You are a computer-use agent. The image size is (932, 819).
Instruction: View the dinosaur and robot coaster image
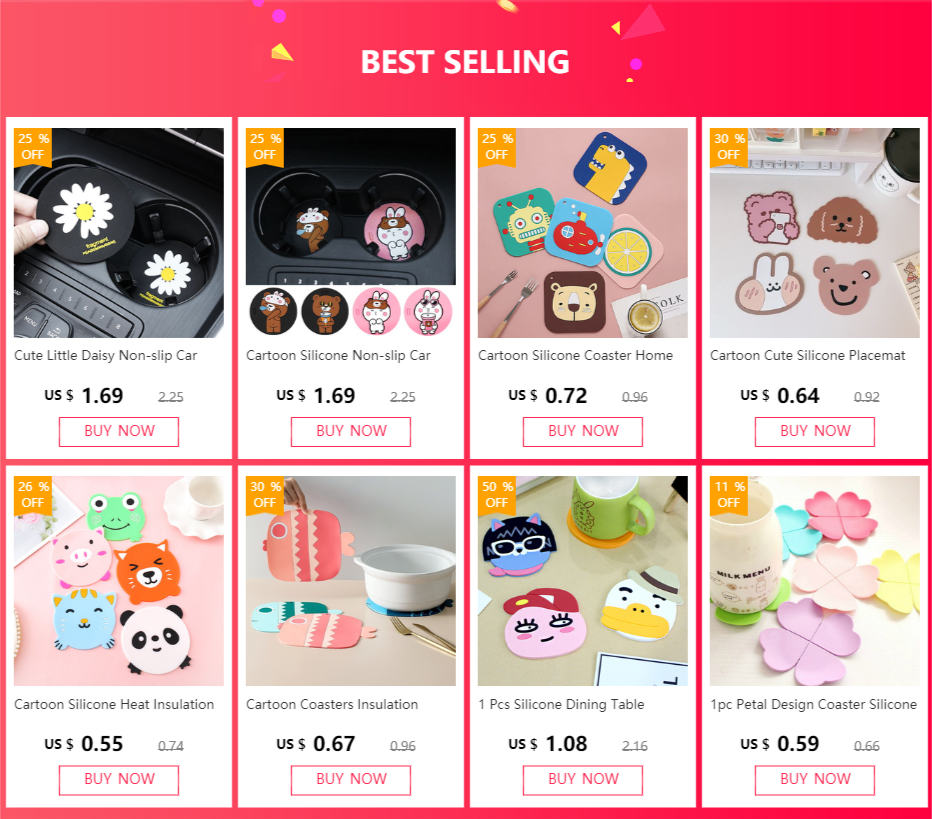tap(582, 233)
